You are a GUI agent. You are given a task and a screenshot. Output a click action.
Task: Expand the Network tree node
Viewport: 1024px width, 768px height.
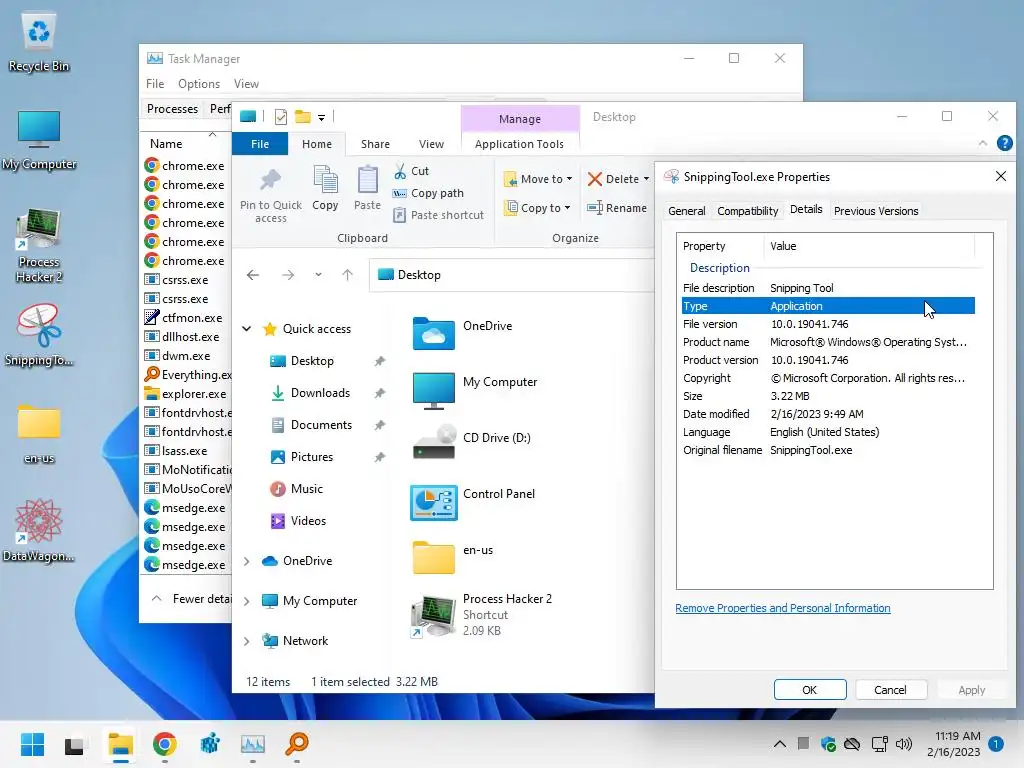coord(246,641)
